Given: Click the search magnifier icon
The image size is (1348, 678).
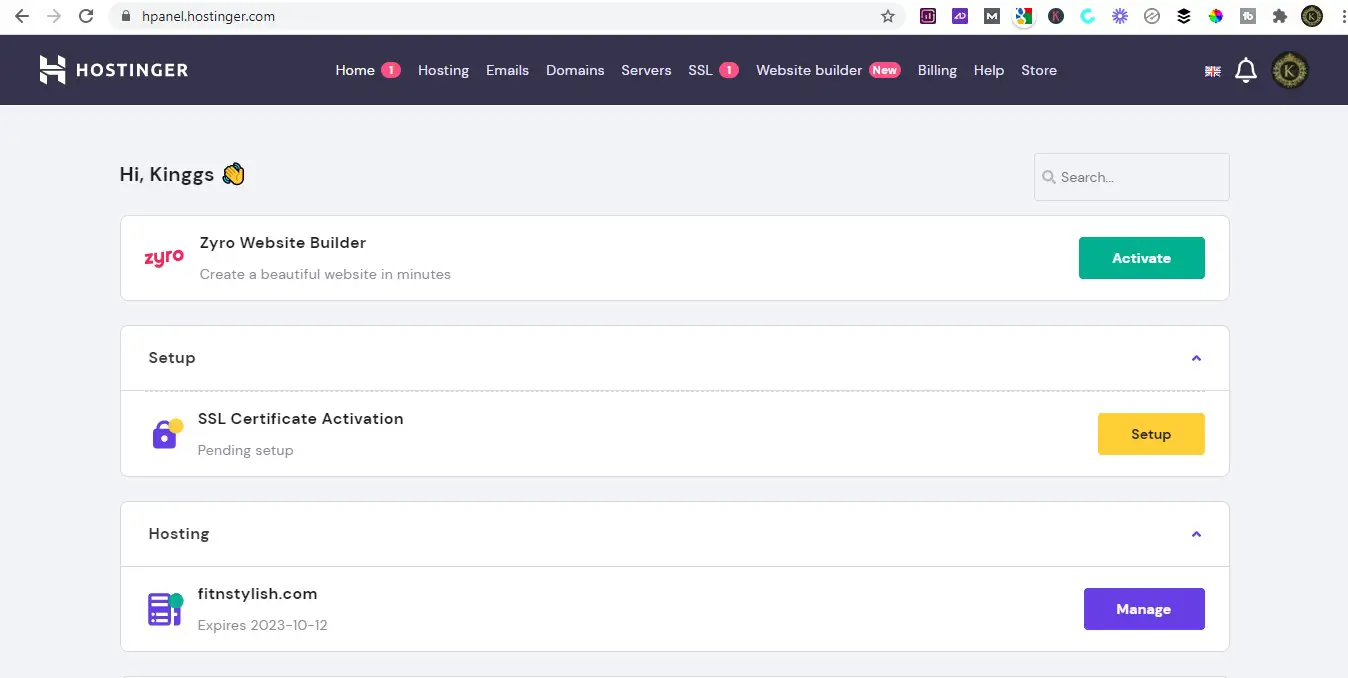Looking at the screenshot, I should pyautogui.click(x=1049, y=177).
